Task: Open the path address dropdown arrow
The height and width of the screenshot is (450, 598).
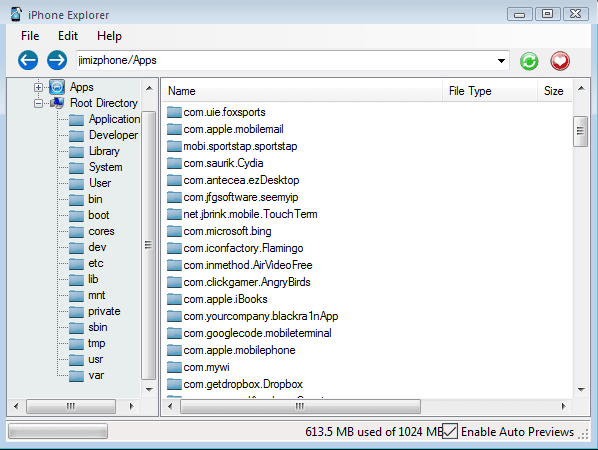Action: click(501, 61)
